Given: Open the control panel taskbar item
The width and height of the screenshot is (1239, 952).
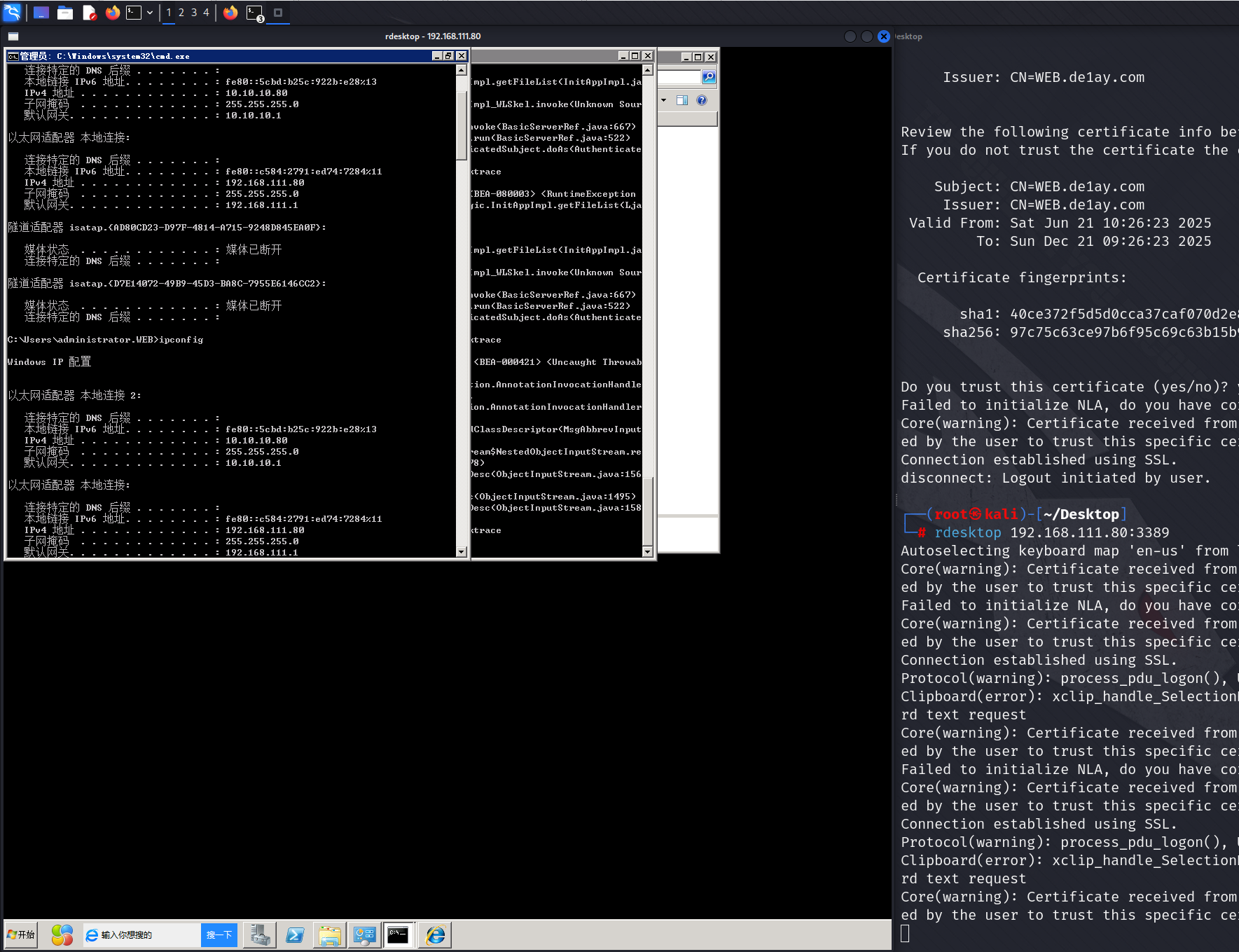Looking at the screenshot, I should click(365, 934).
